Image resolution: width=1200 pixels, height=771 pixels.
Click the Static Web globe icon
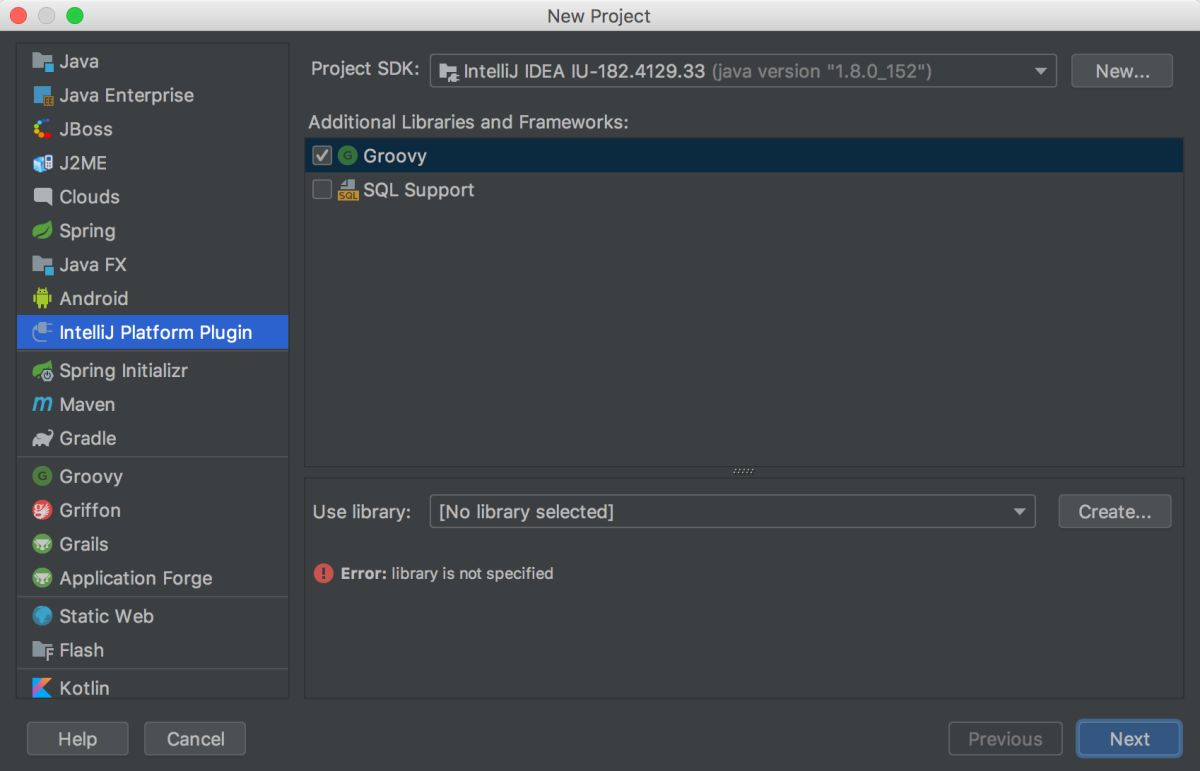click(42, 616)
